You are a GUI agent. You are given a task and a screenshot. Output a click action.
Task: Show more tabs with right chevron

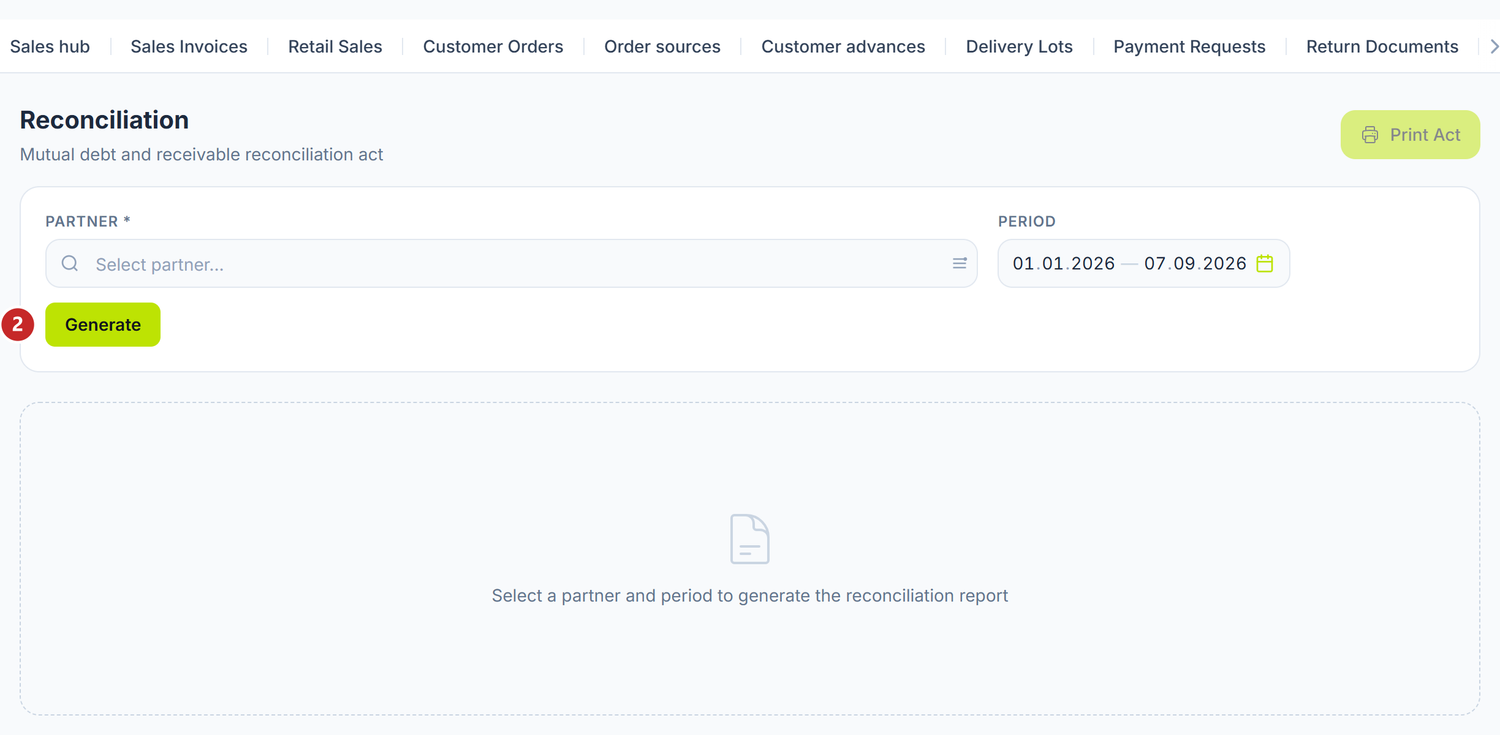(x=1493, y=47)
